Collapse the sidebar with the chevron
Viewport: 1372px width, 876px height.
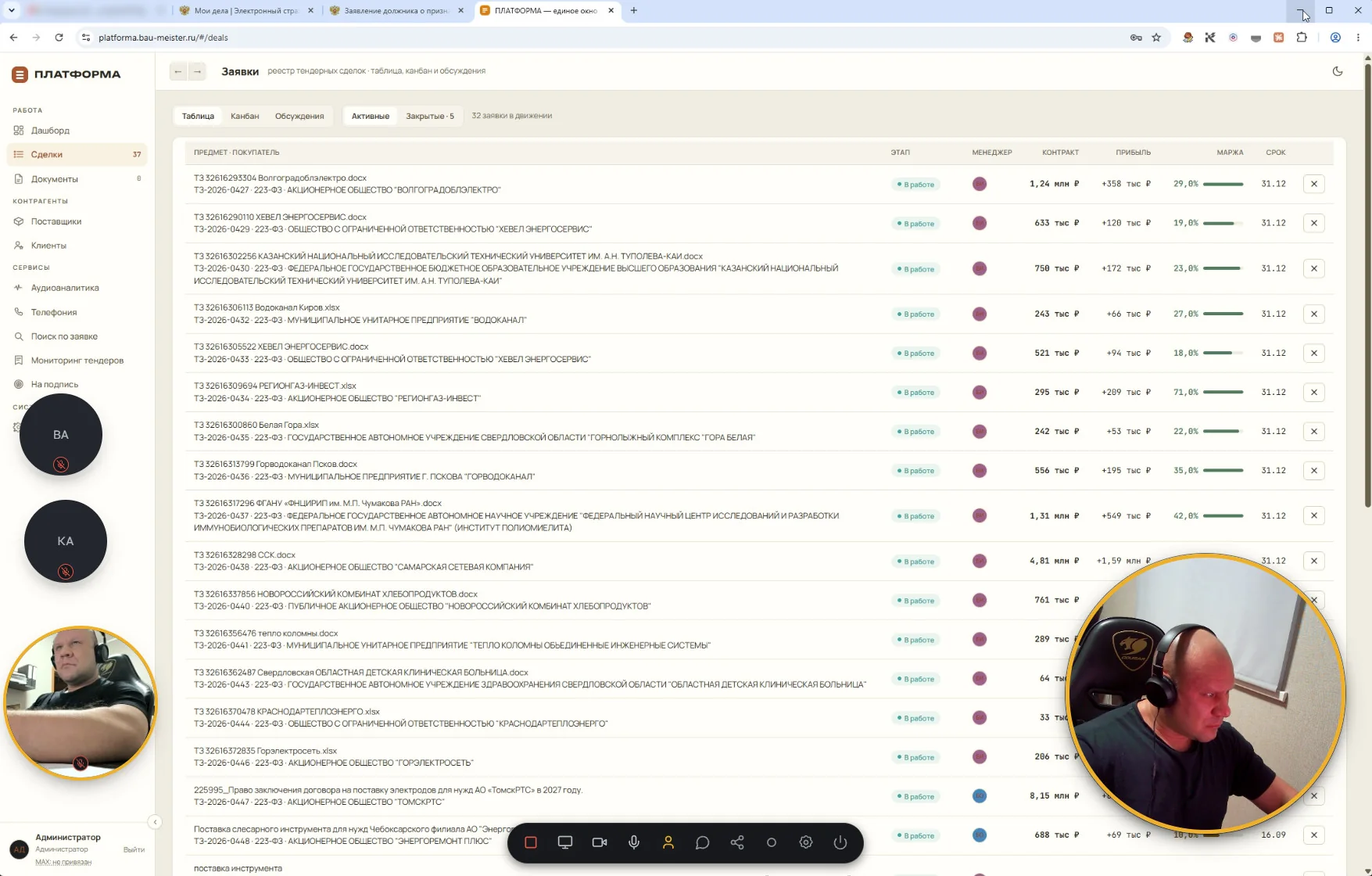tap(155, 821)
